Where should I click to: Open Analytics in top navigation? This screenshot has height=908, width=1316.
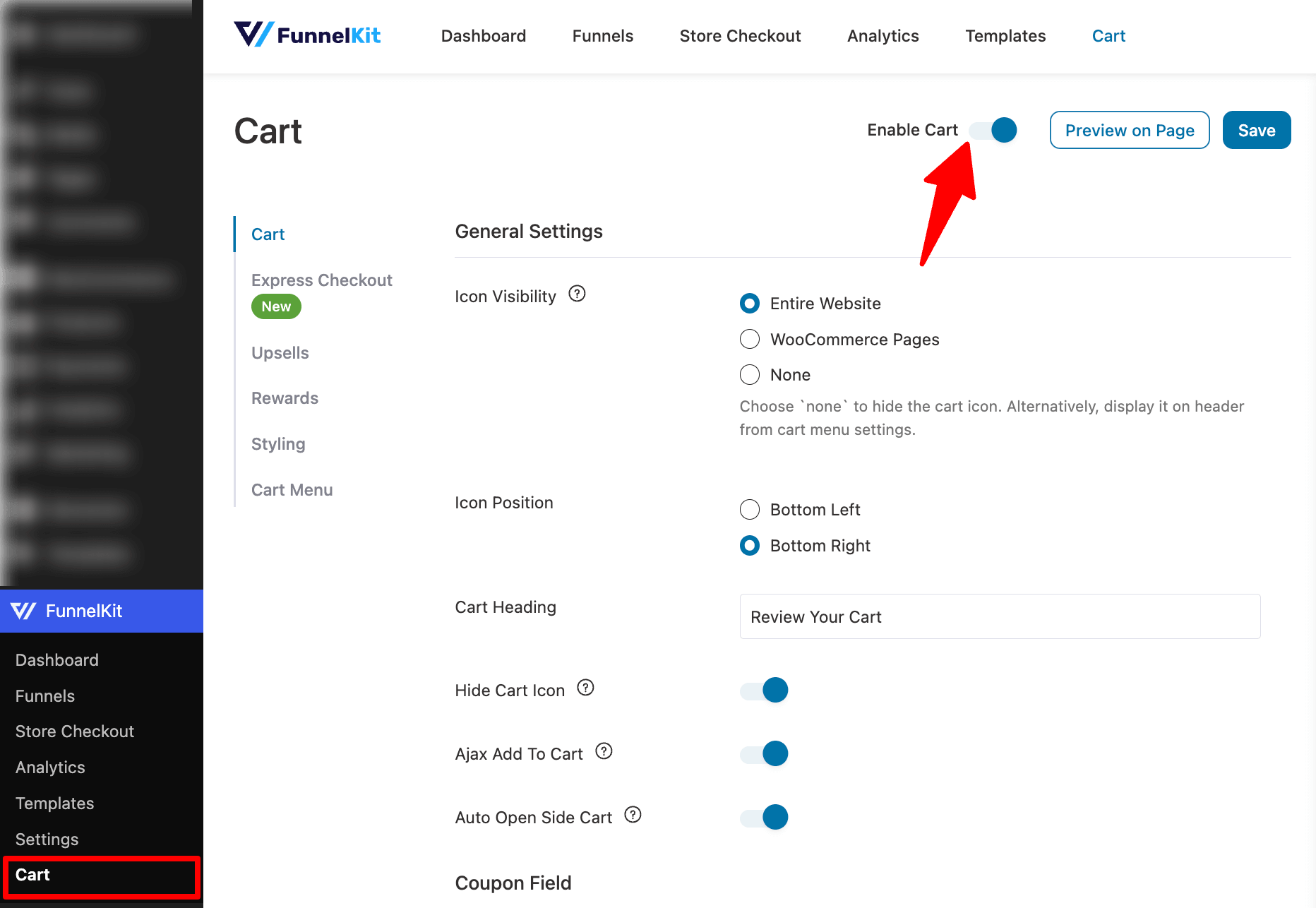[x=883, y=36]
